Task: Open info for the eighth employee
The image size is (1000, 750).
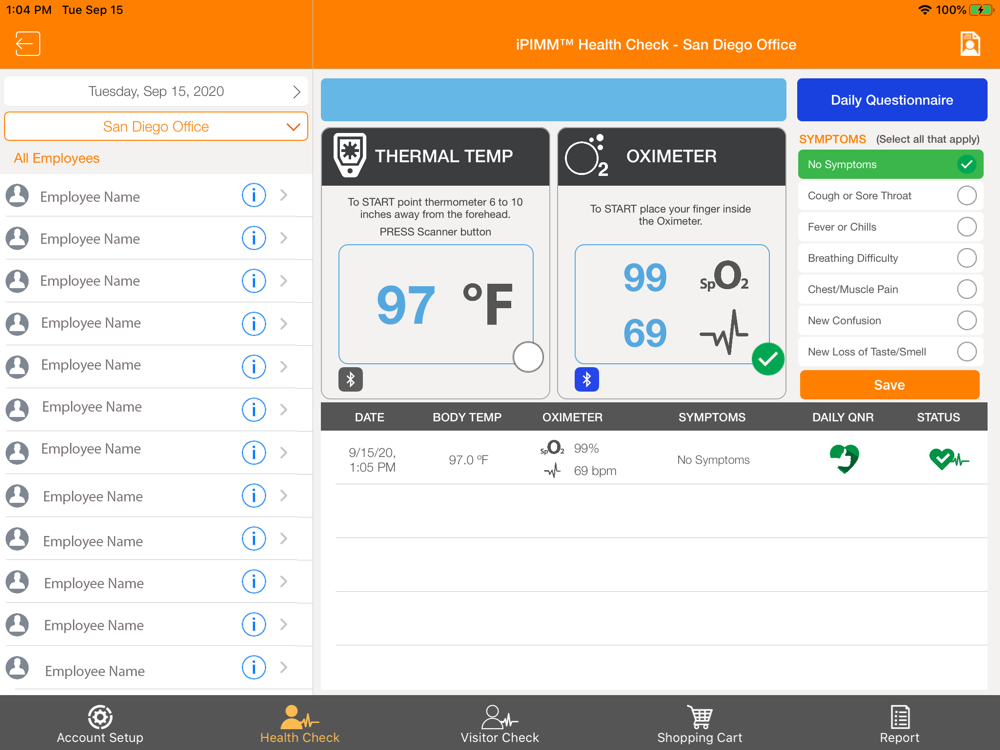Action: pos(254,496)
